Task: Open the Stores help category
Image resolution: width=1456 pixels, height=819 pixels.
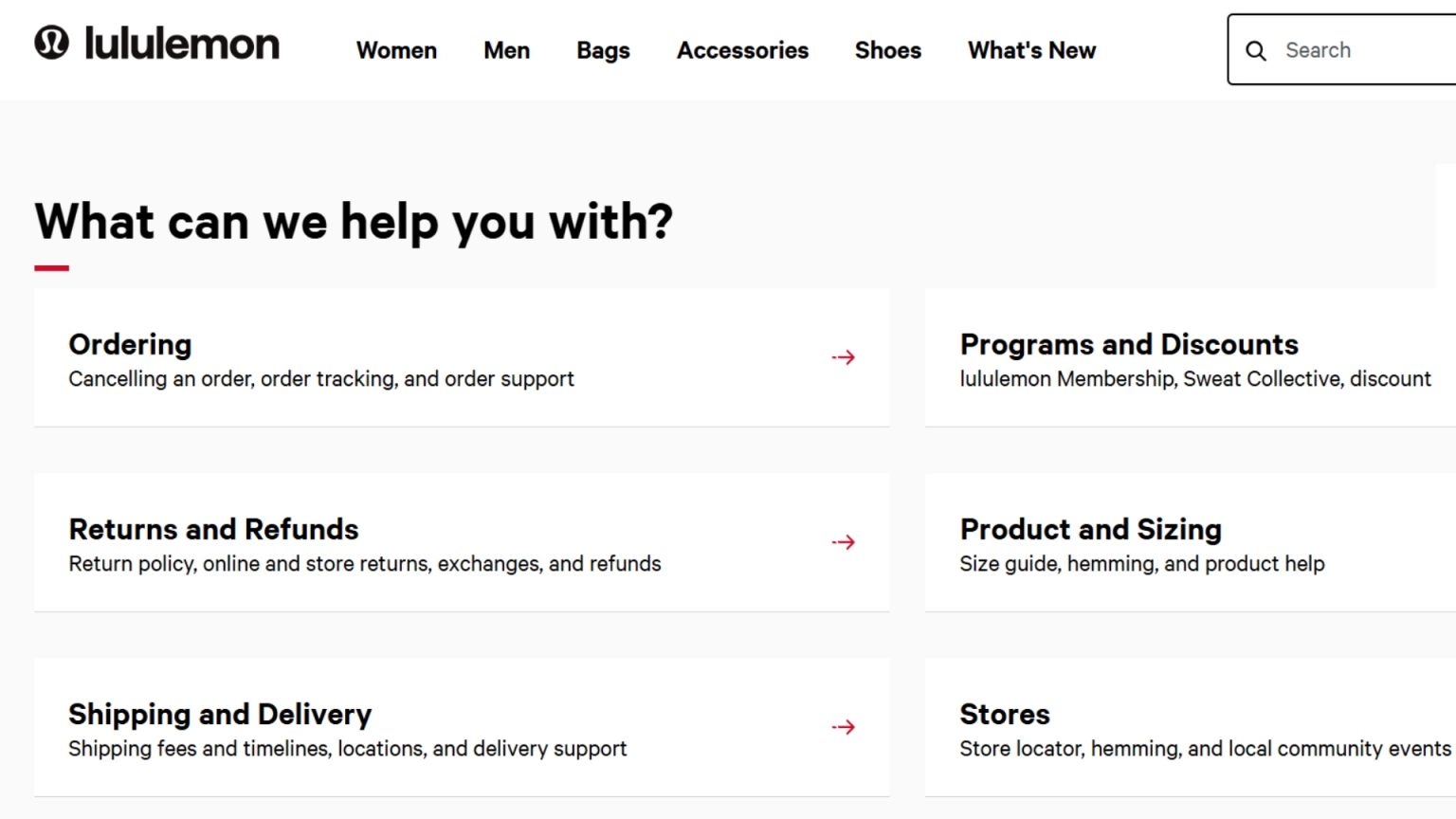Action: pos(1004,714)
